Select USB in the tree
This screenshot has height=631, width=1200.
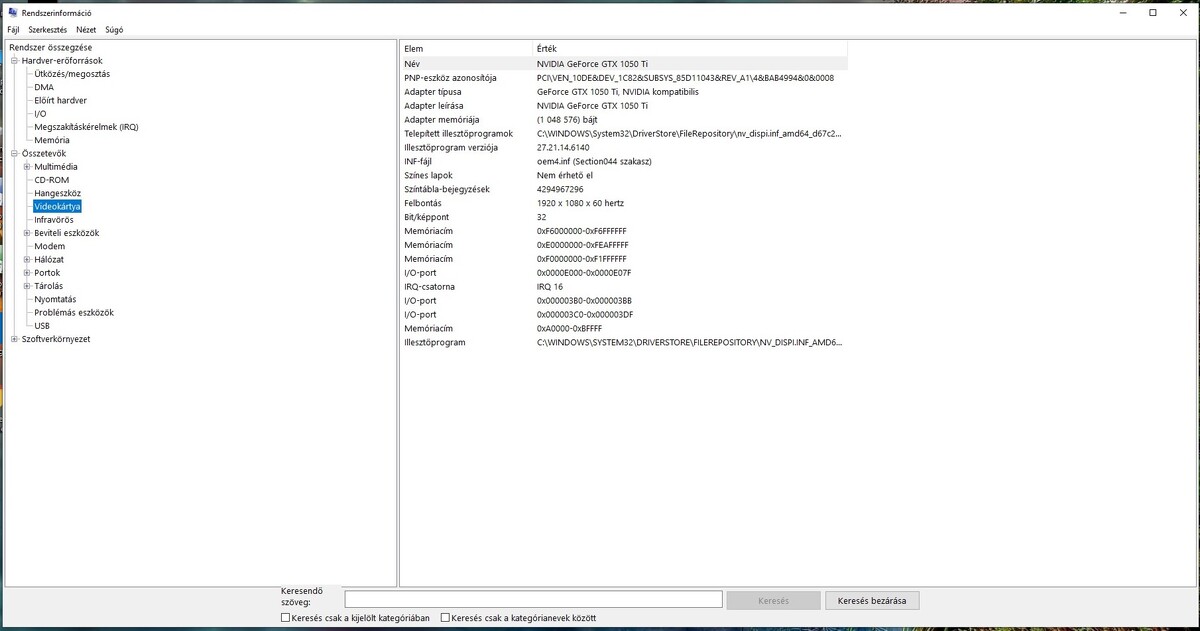[x=42, y=326]
